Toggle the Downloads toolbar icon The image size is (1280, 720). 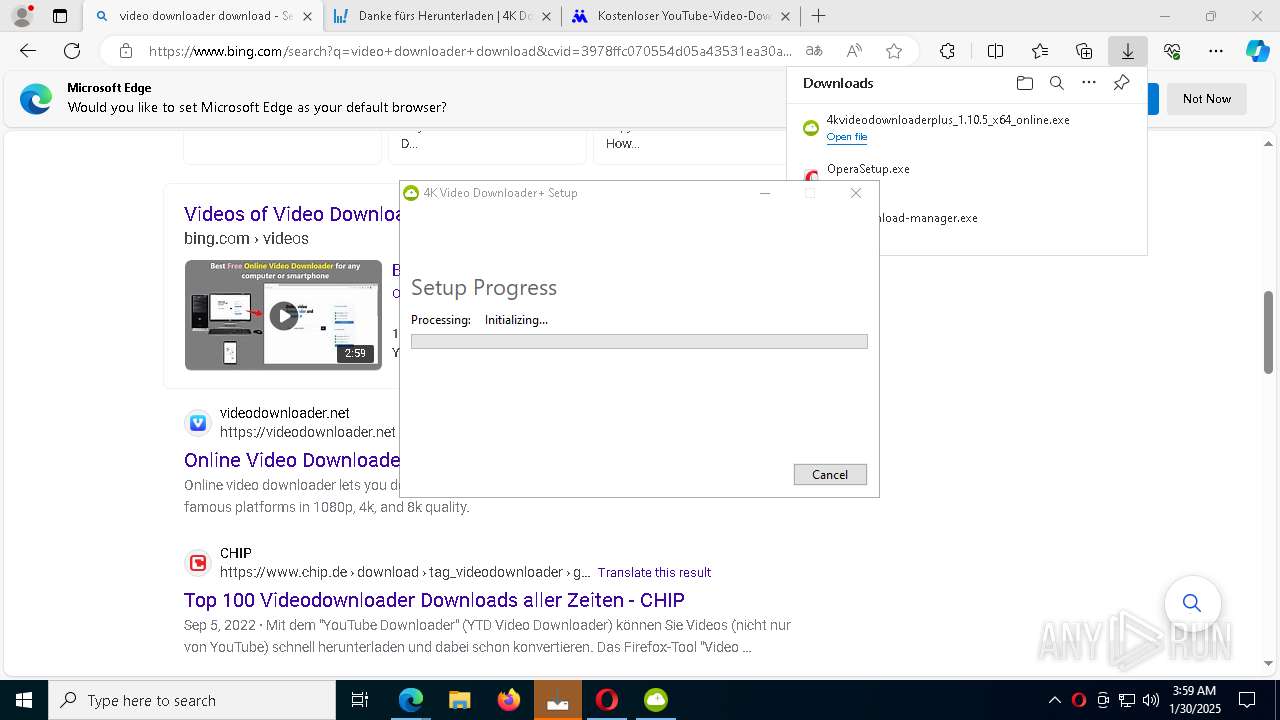coord(1128,51)
